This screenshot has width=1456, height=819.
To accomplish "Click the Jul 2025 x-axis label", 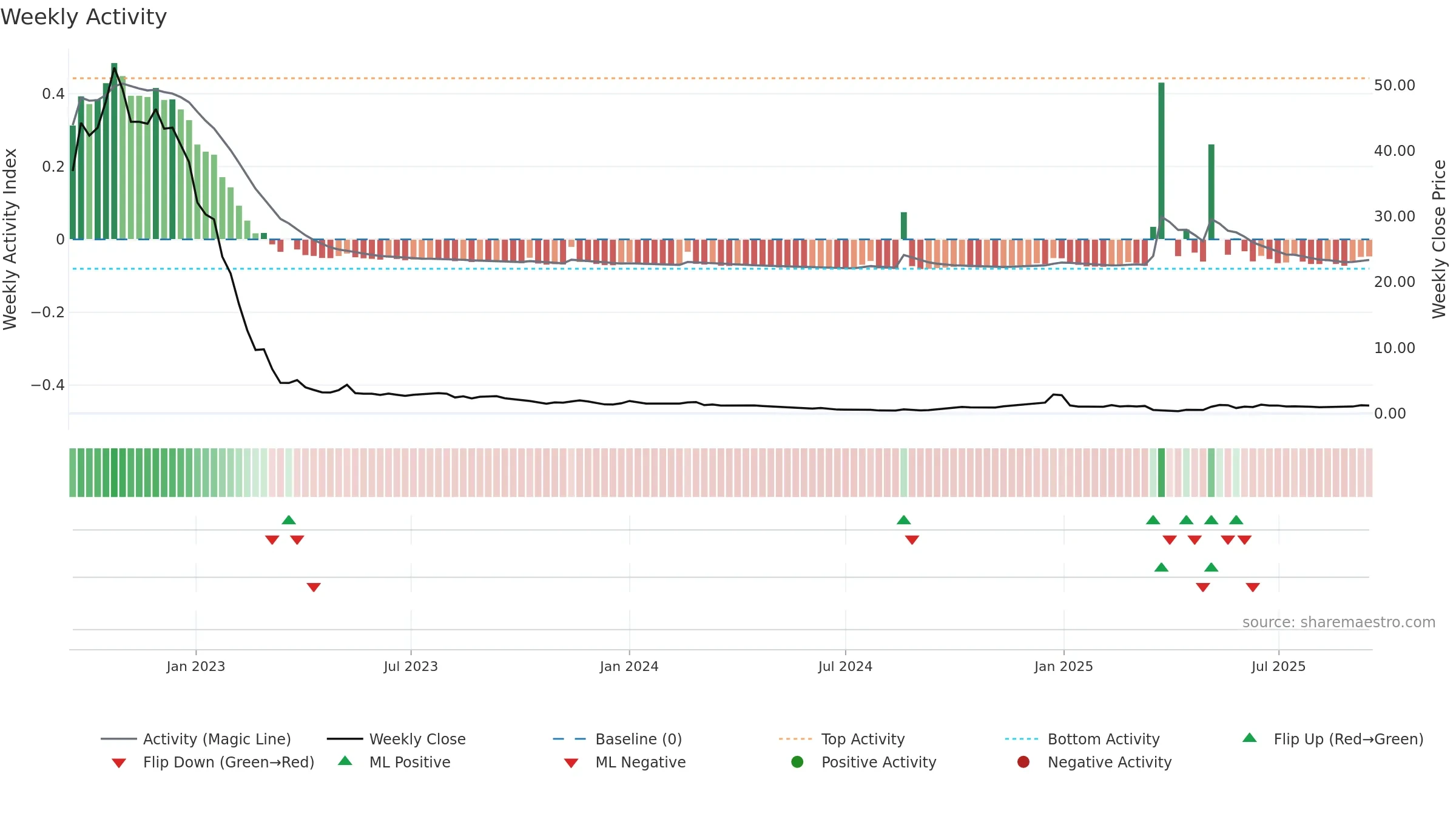I will pos(1278,667).
